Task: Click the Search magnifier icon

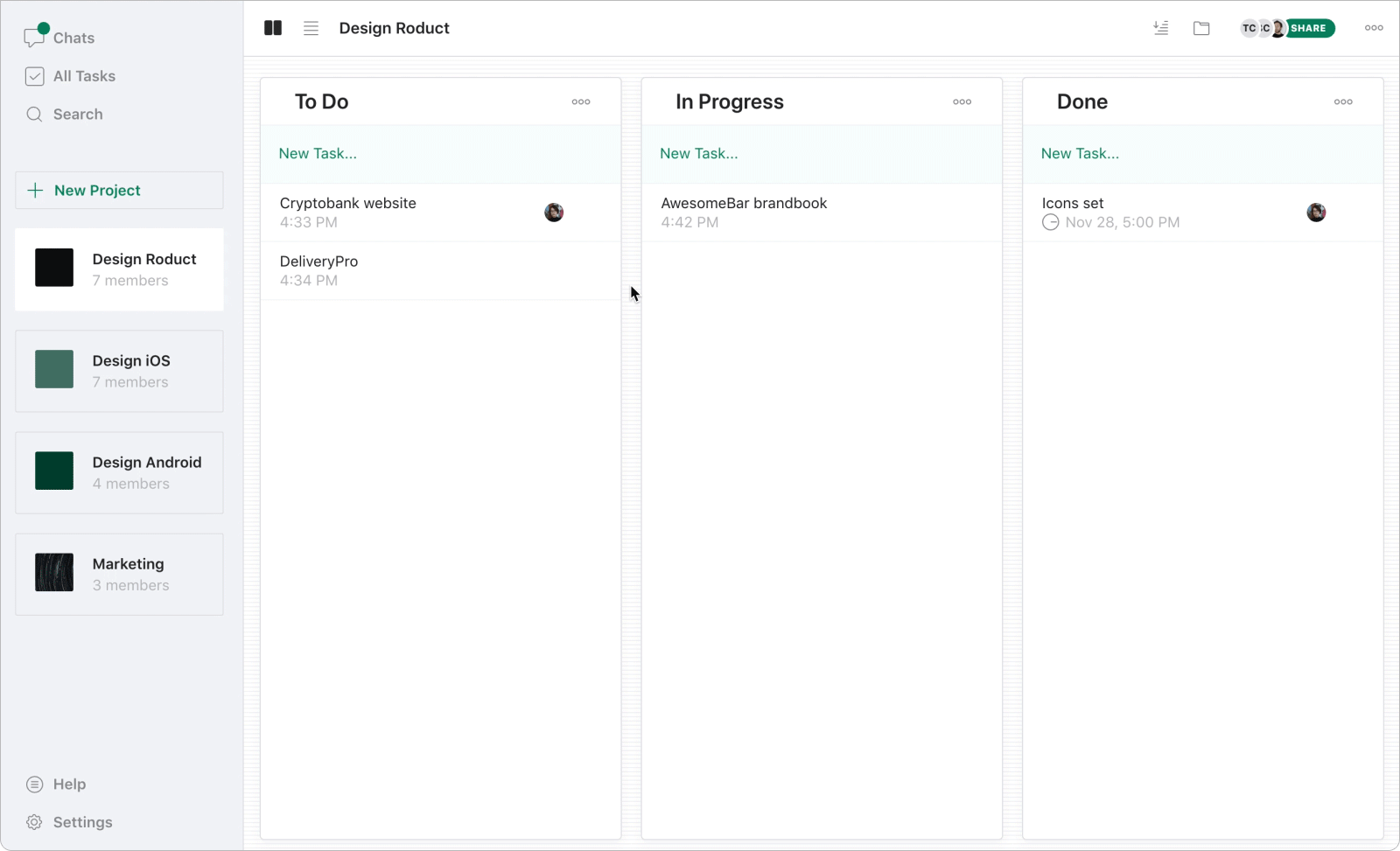Action: coord(34,115)
